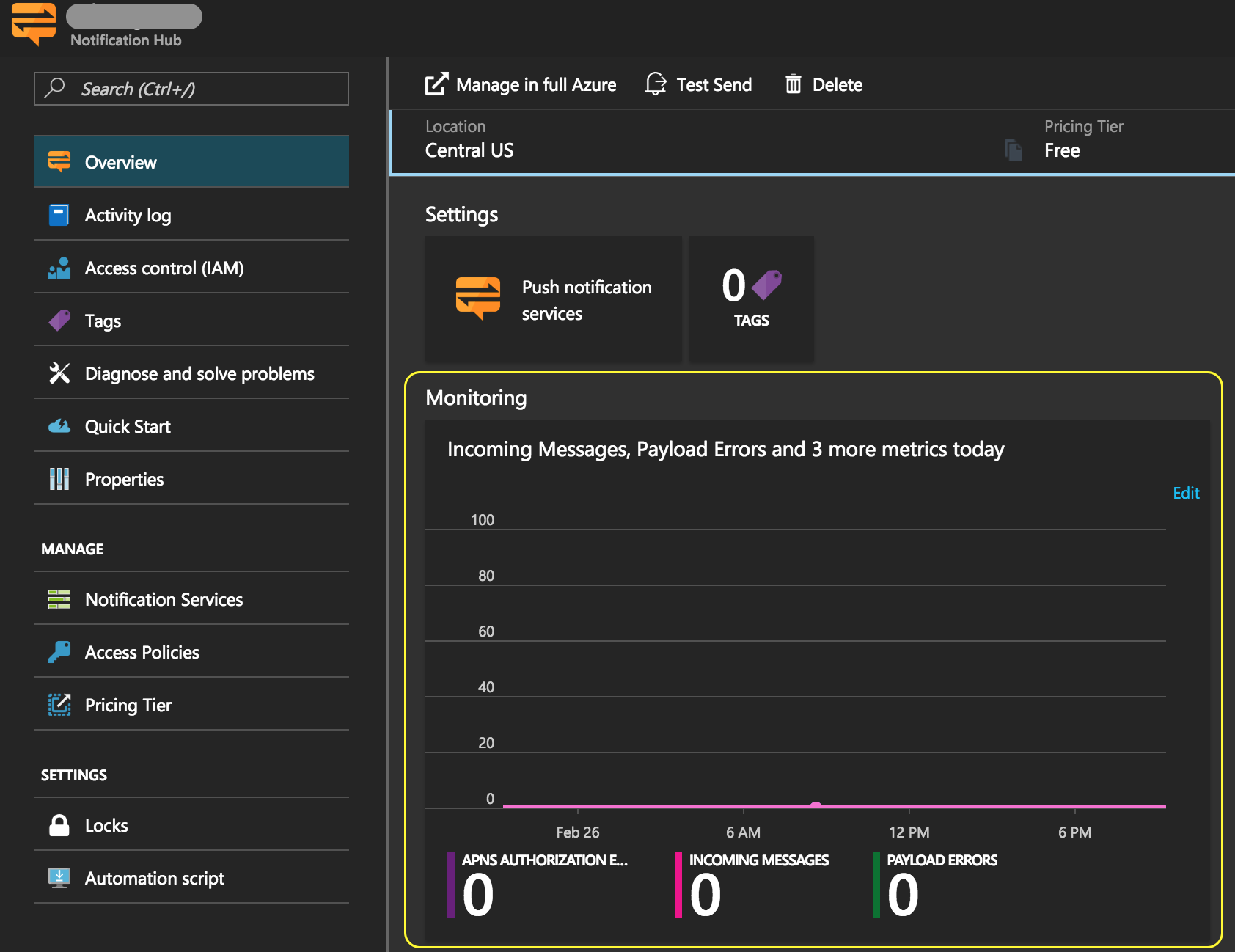Click the pink Incoming Messages legend swatch

(x=678, y=885)
